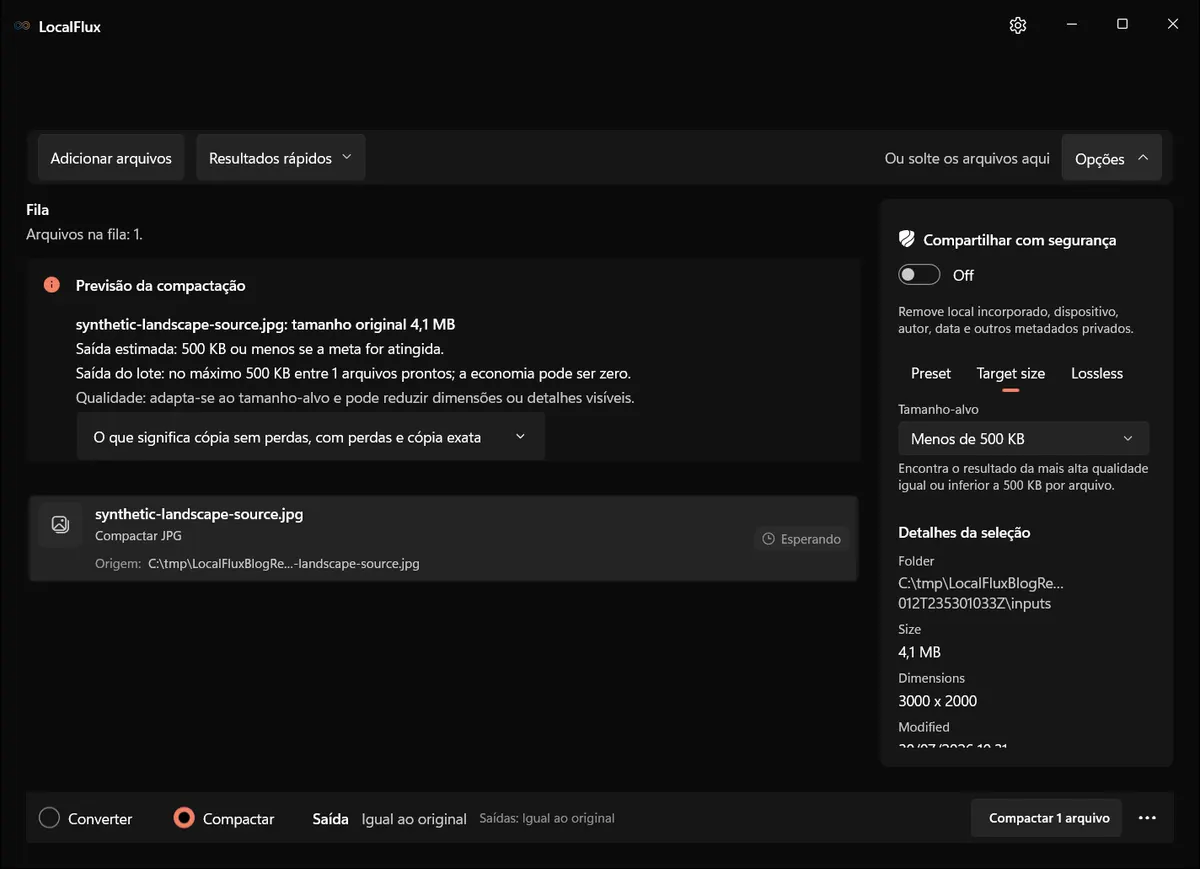
Task: Click Adicionar arquivos button
Action: [x=111, y=158]
